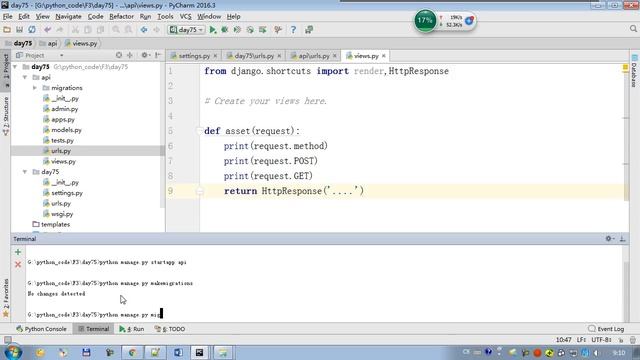Close terminal session with red X
Image resolution: width=640 pixels, height=360 pixels.
pyautogui.click(x=18, y=265)
